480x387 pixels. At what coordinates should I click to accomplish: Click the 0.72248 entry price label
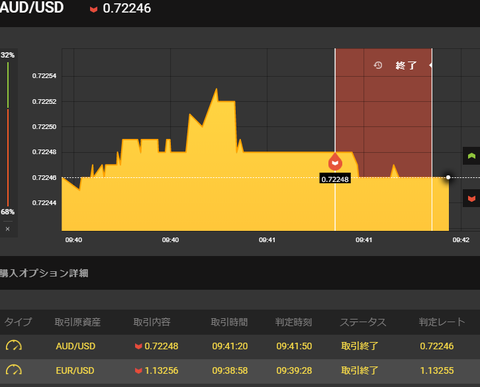click(x=335, y=179)
